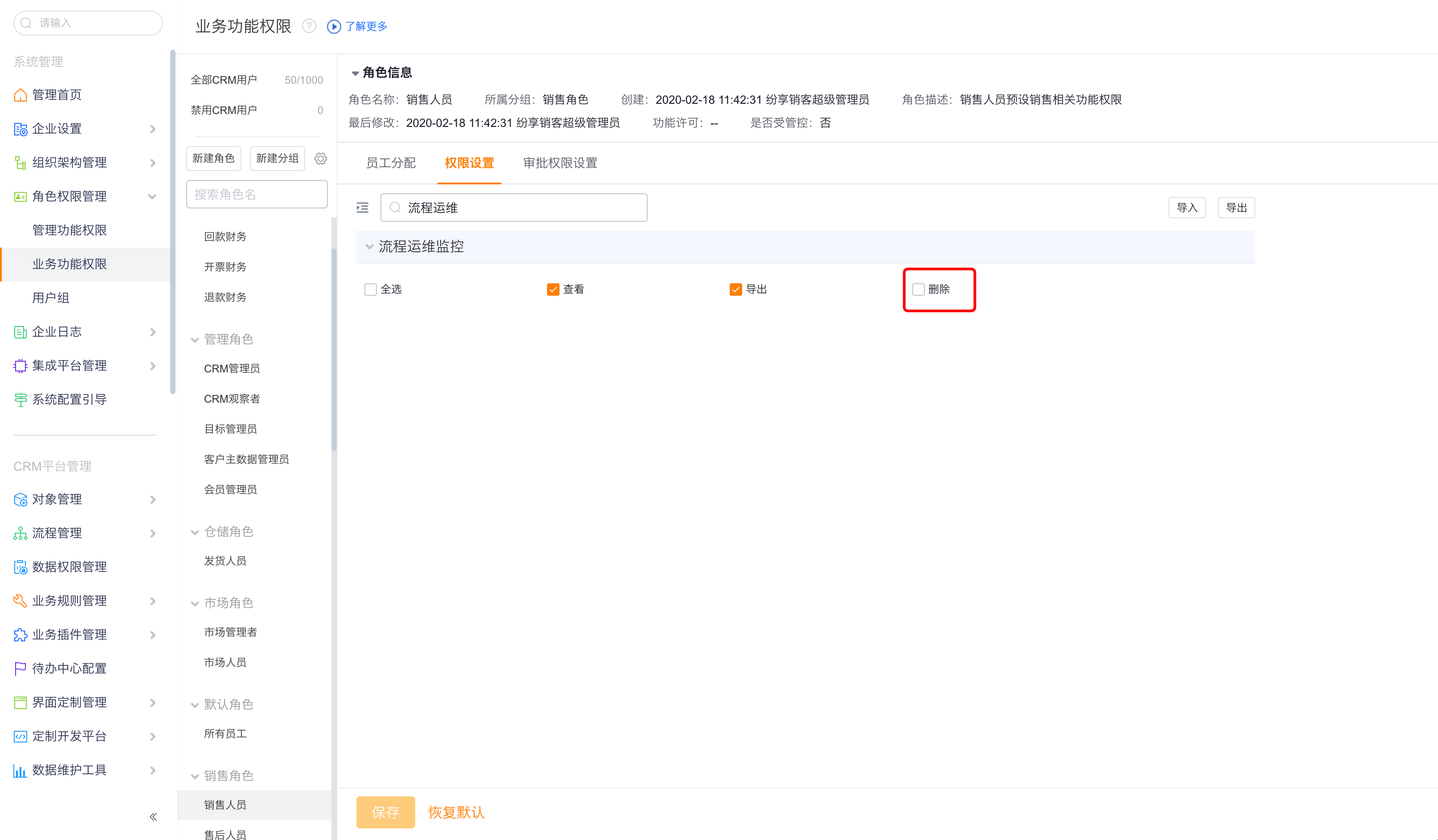The image size is (1438, 840).
Task: Check the 全选 checkbox
Action: point(370,290)
